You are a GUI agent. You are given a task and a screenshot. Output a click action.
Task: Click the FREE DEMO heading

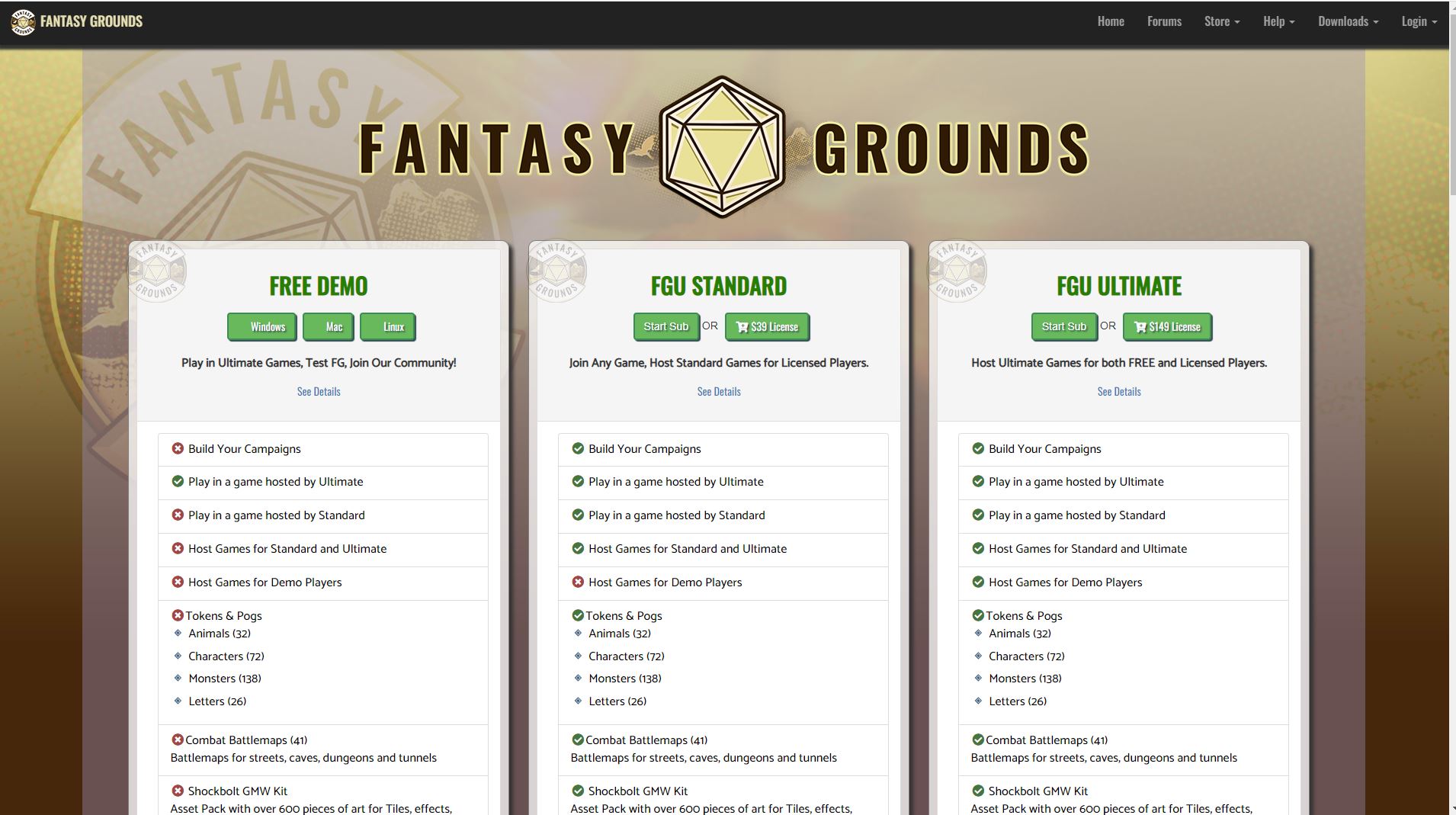[319, 286]
